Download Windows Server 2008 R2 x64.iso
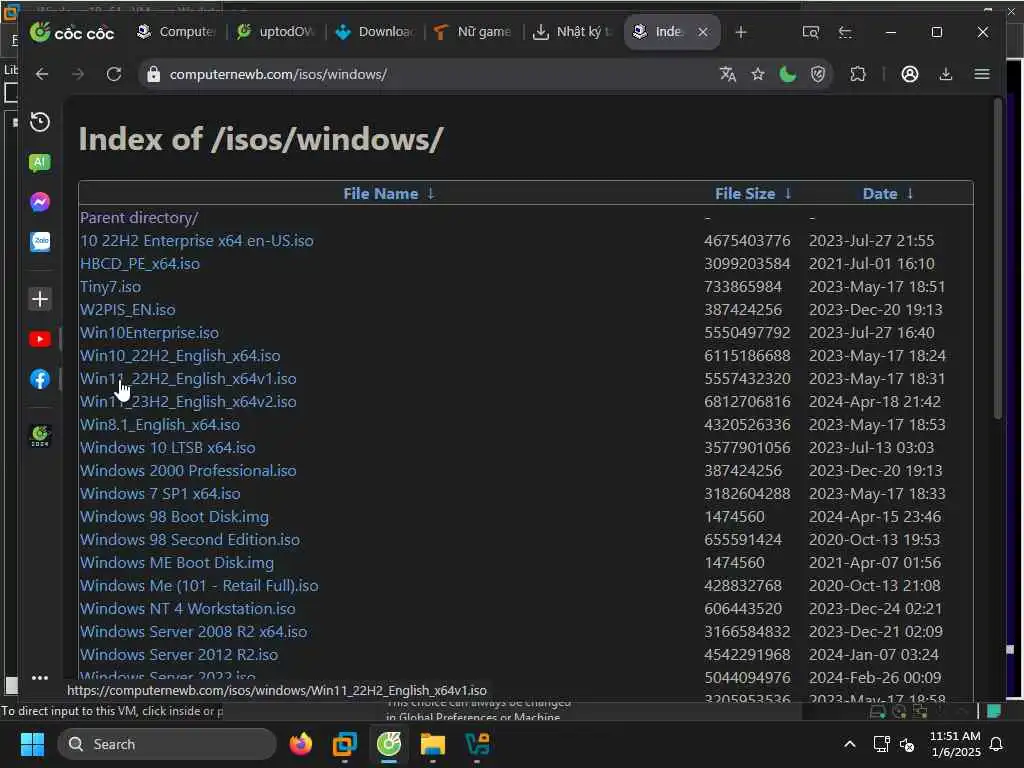Screen dimensions: 1024x768 [x=193, y=632]
